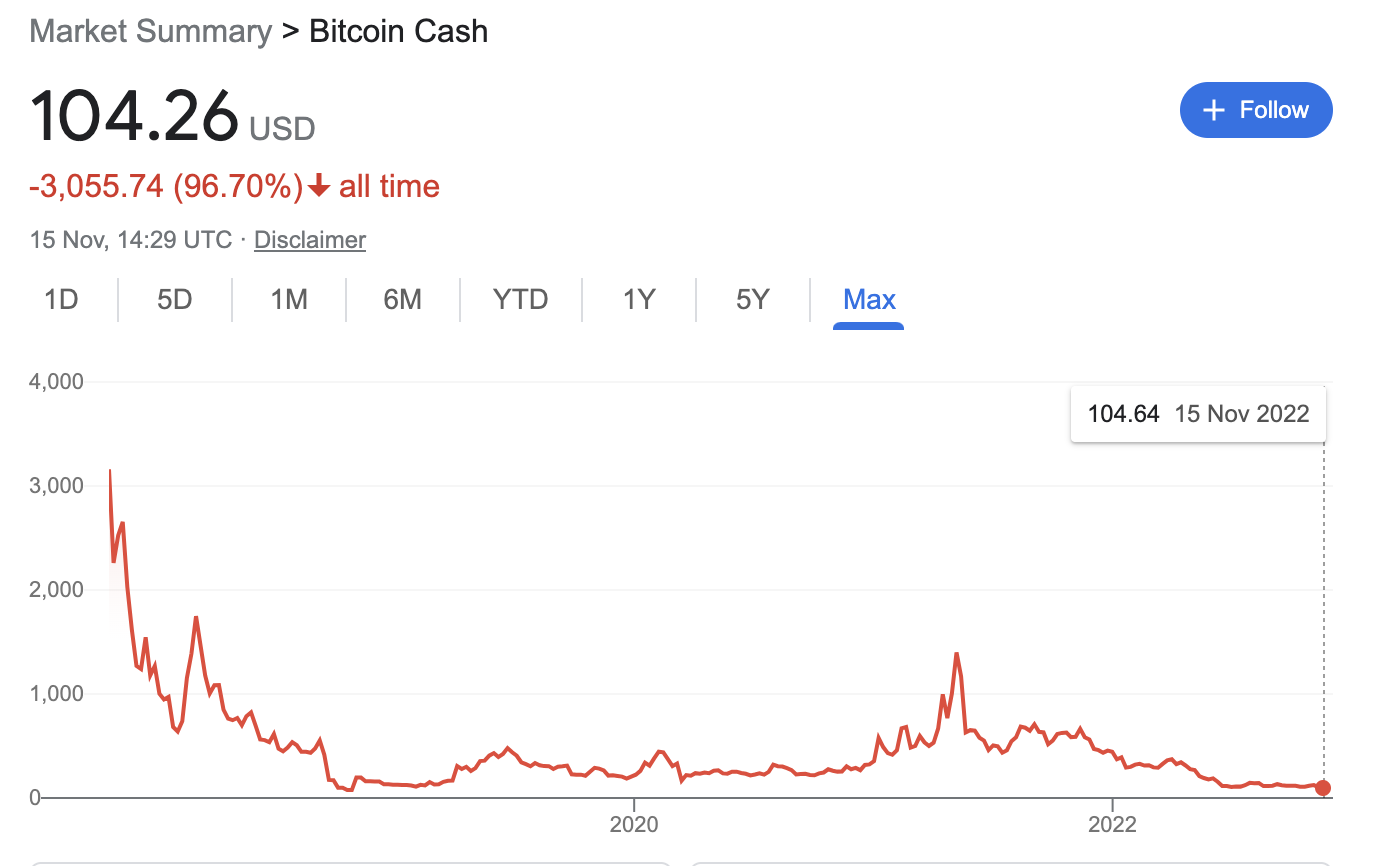Switch to the 1Y chart view

point(637,299)
